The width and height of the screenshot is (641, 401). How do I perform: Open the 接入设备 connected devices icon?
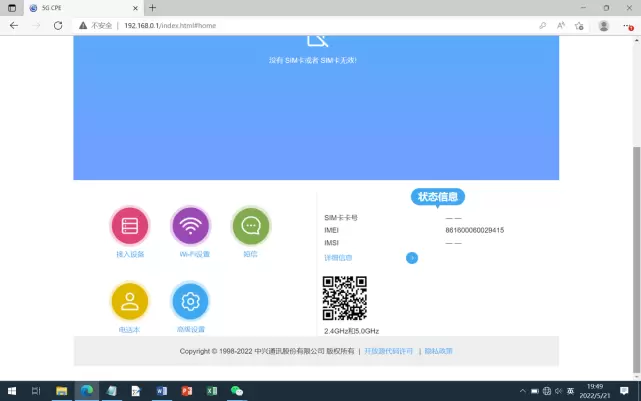point(129,226)
